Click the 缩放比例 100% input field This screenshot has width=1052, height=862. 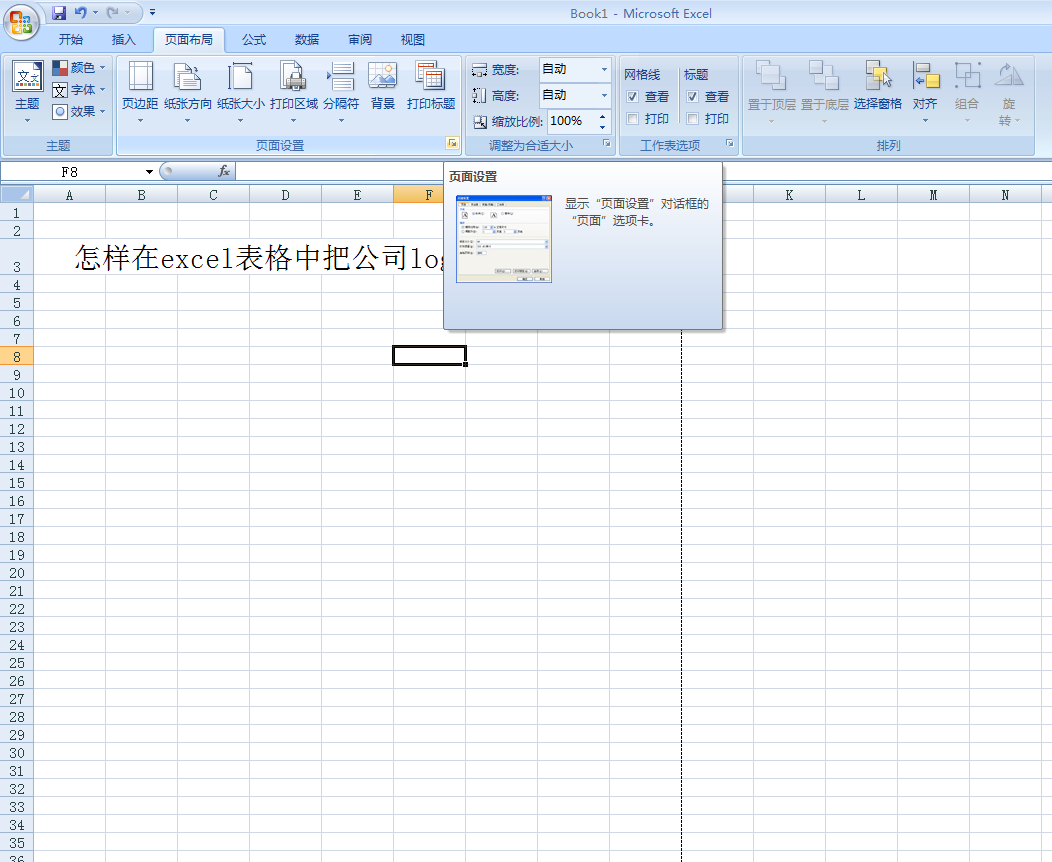coord(572,121)
